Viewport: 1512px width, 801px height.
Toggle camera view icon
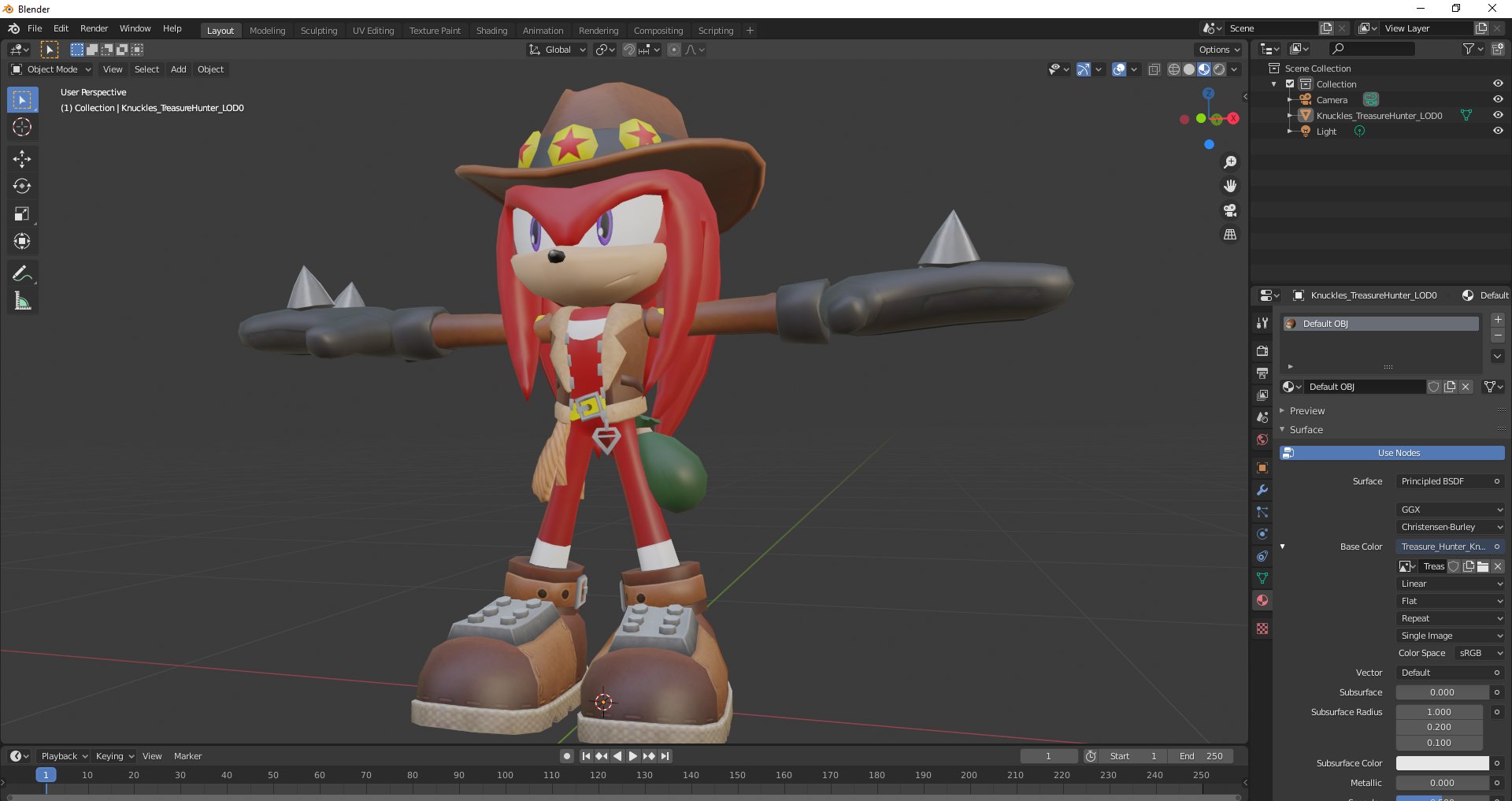click(1230, 211)
